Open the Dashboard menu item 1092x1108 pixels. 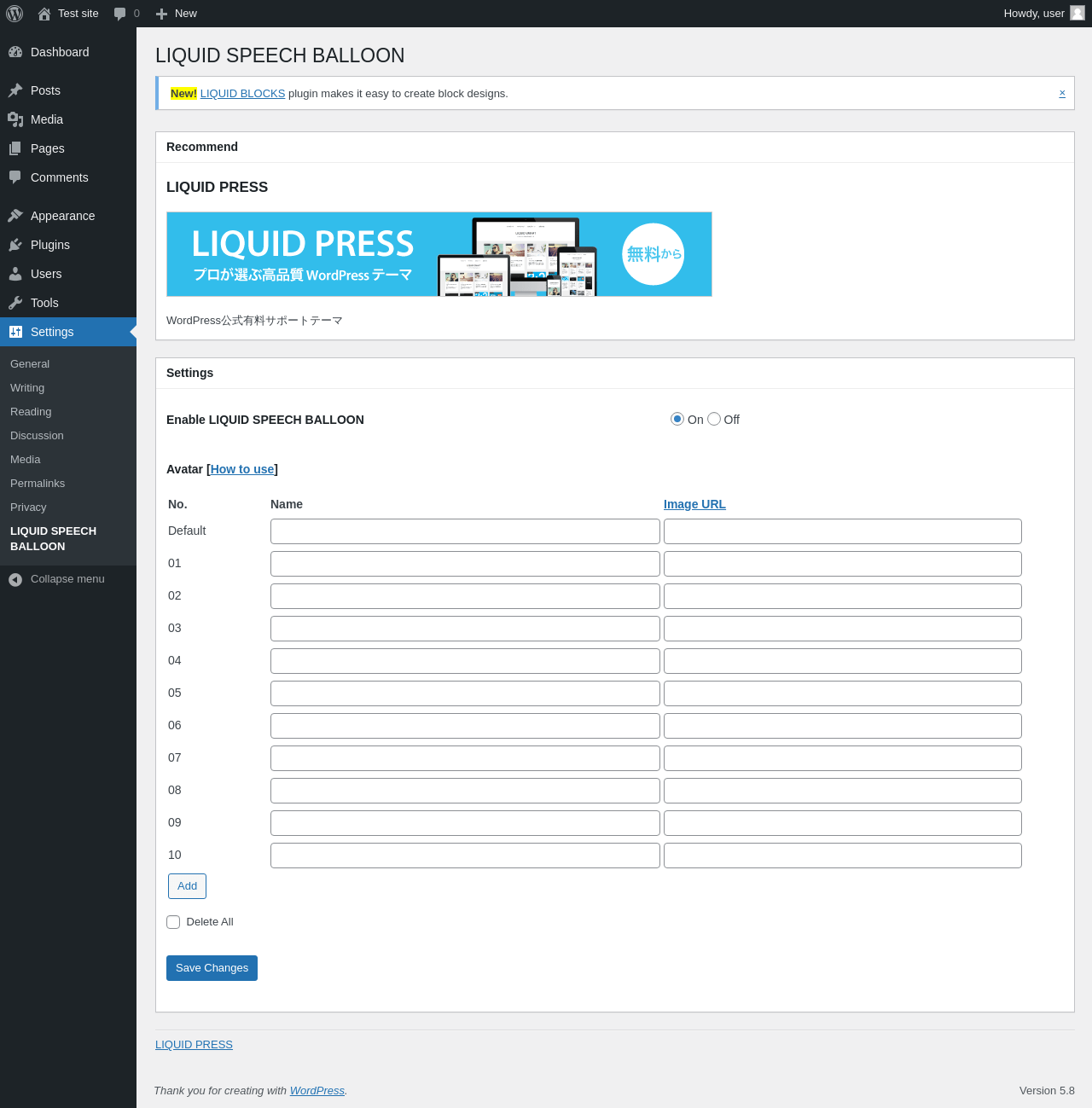[x=68, y=52]
